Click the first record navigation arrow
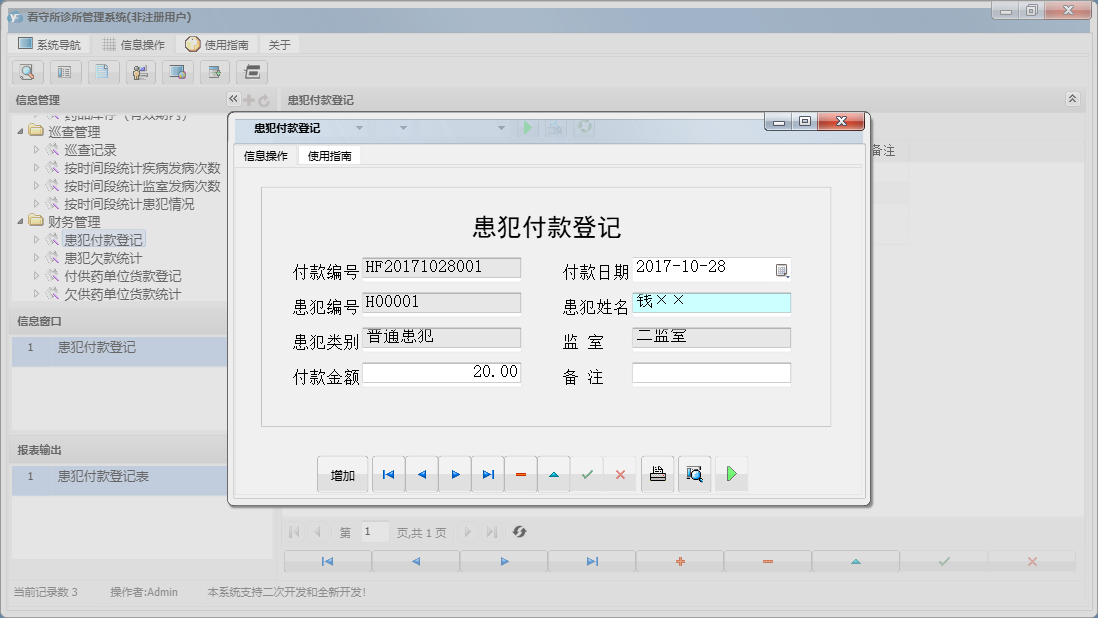 (x=388, y=474)
